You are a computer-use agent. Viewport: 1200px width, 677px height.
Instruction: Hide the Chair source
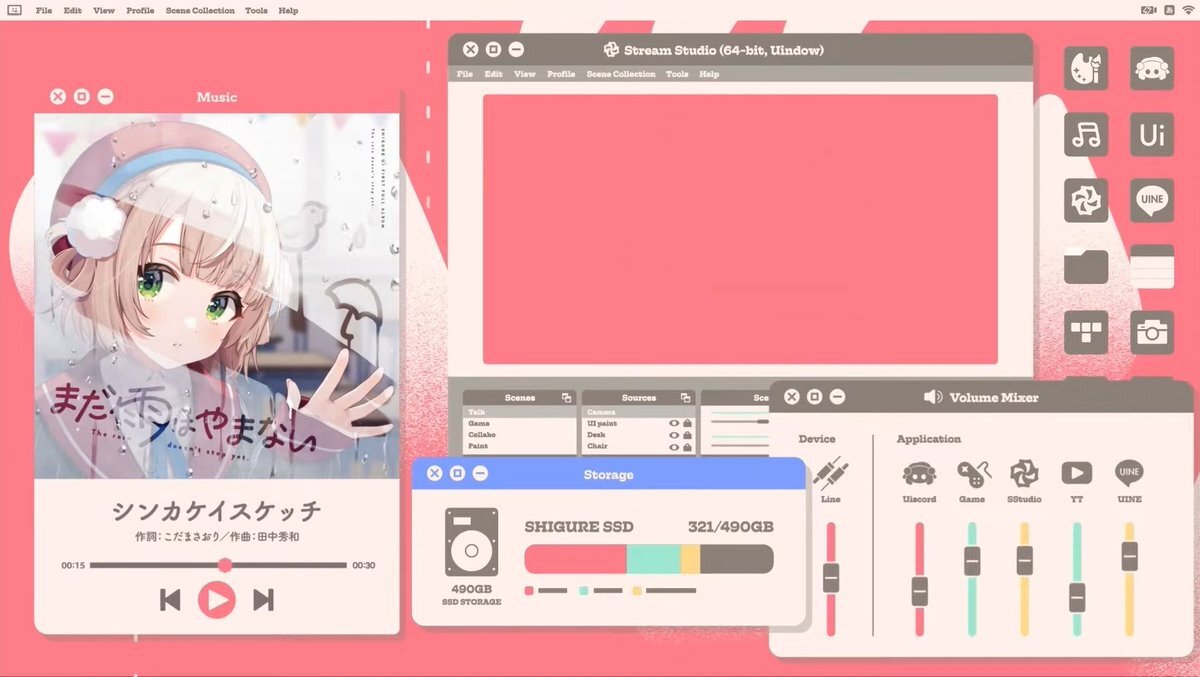click(674, 446)
